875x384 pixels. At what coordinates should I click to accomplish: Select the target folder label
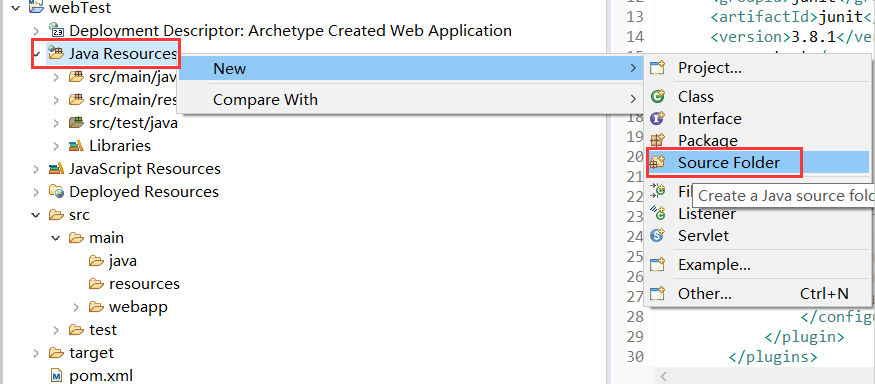pos(92,353)
